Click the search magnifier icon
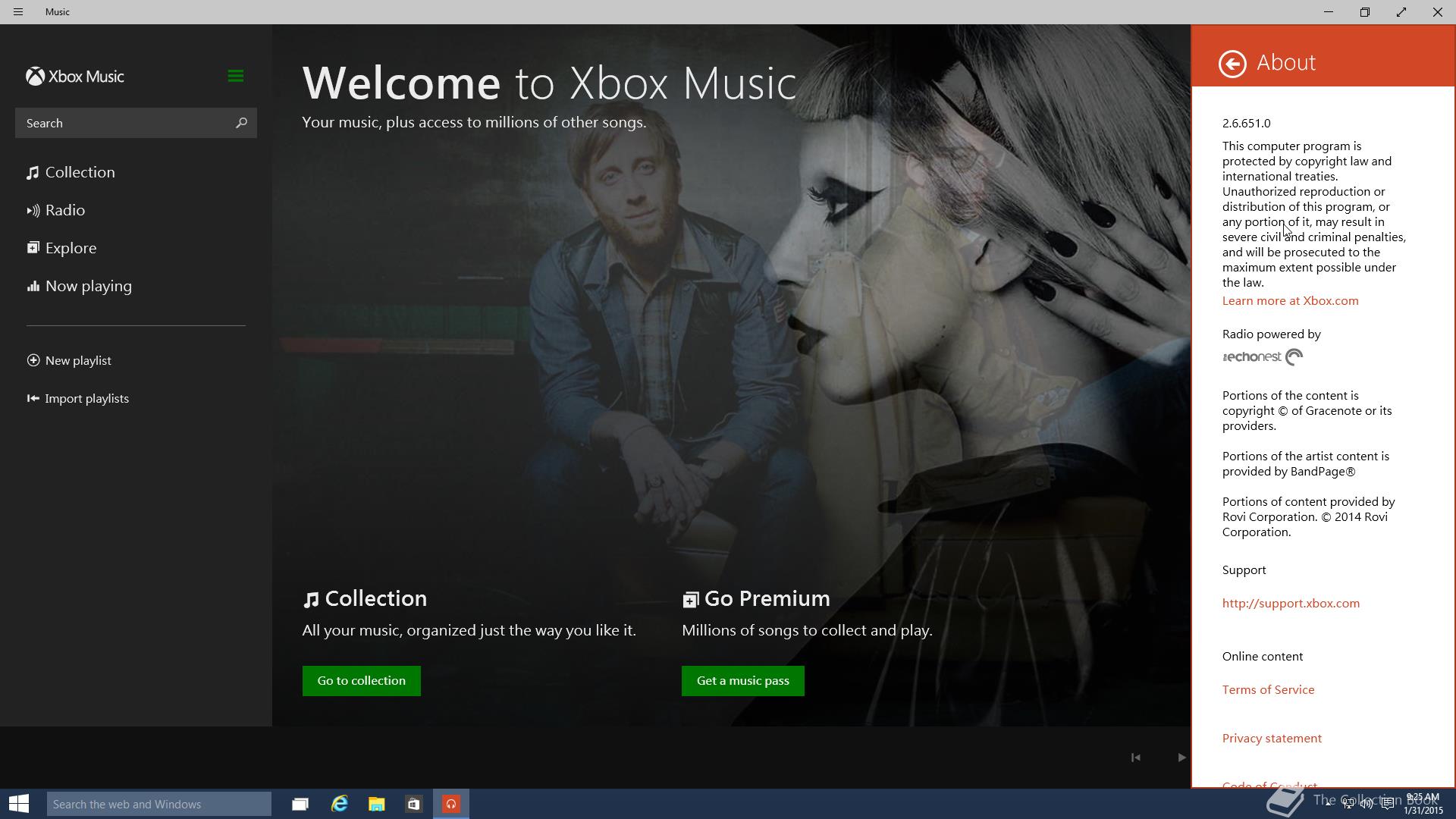Screen dimensions: 1456x819 241,123
